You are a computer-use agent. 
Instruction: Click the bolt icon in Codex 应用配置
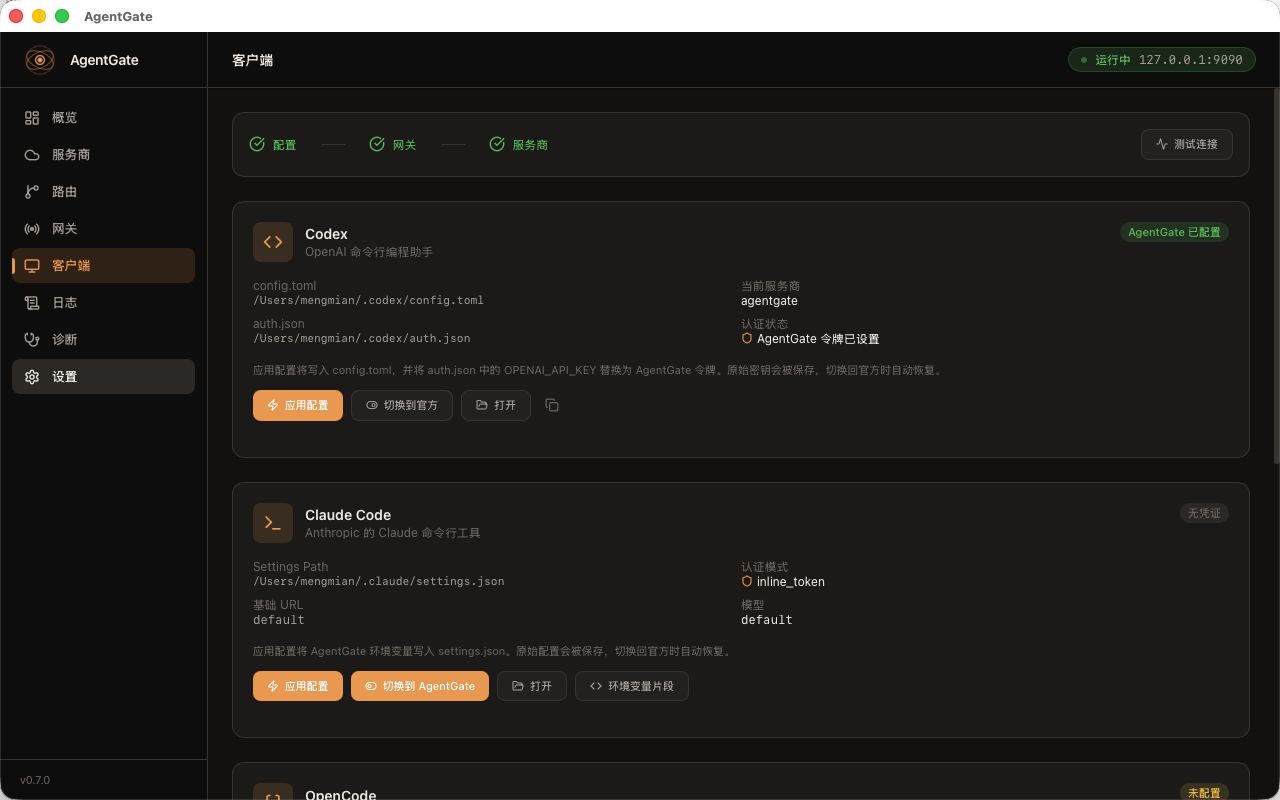[x=273, y=405]
